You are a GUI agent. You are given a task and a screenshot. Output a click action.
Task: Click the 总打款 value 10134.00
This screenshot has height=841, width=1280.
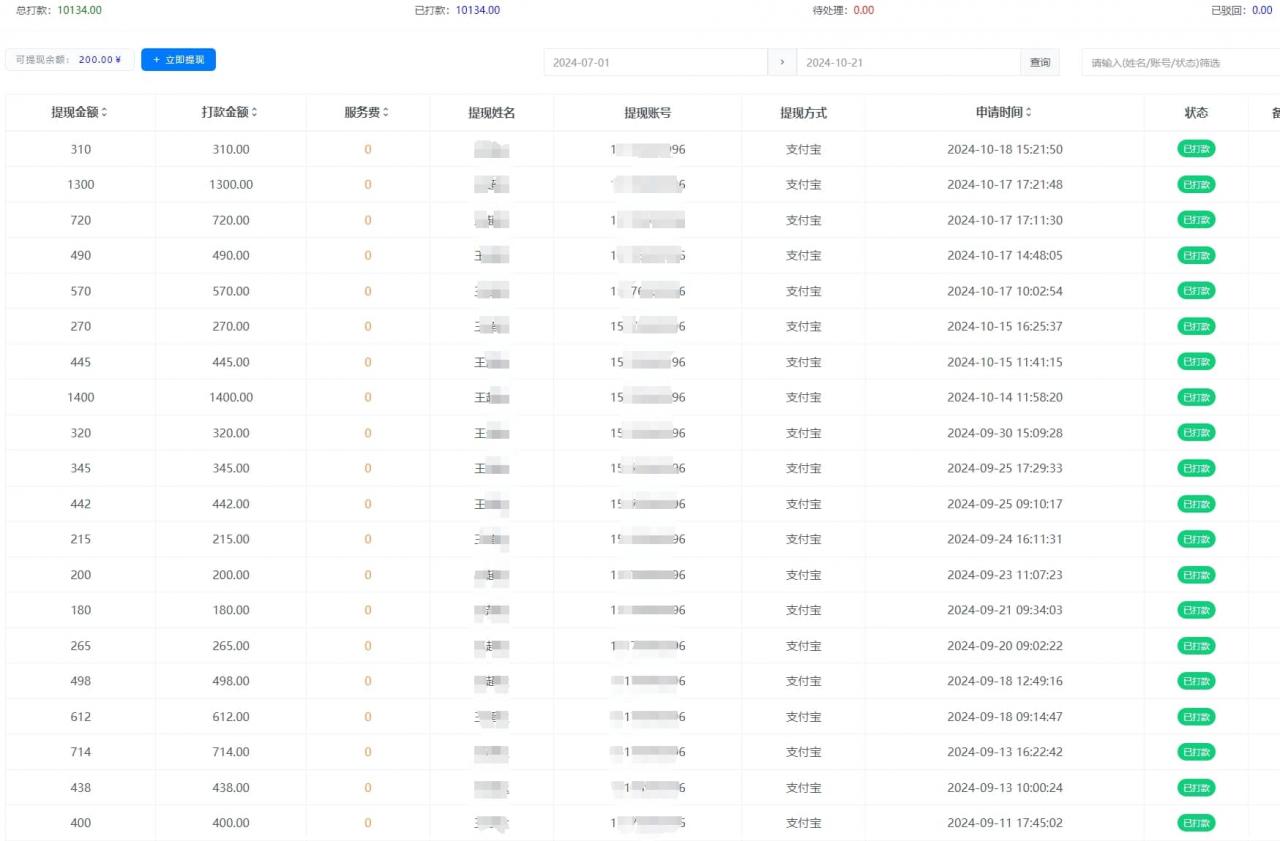(x=79, y=10)
